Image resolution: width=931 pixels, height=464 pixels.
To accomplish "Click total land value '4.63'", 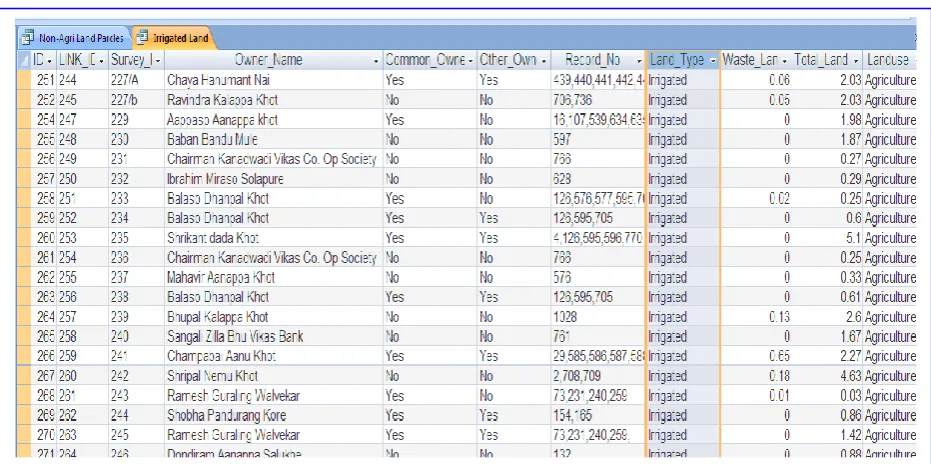I will 827,375.
